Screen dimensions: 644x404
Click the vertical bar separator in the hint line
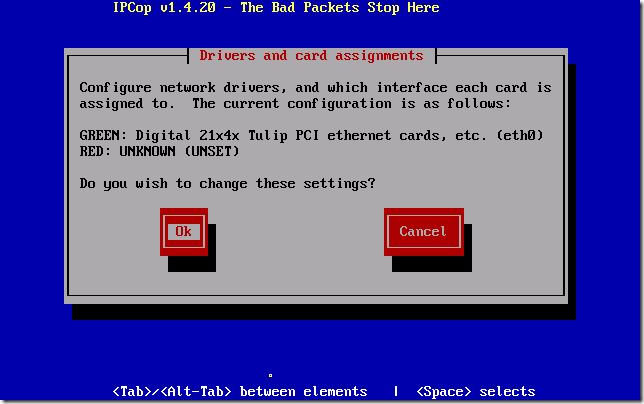396,391
